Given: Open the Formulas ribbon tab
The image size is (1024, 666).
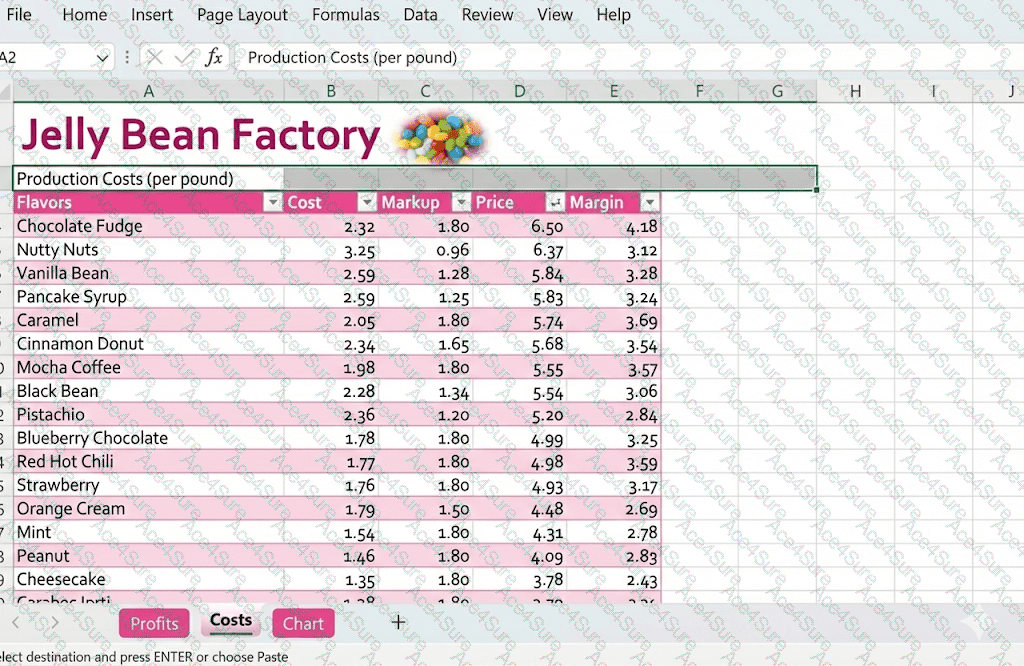Looking at the screenshot, I should [x=345, y=15].
